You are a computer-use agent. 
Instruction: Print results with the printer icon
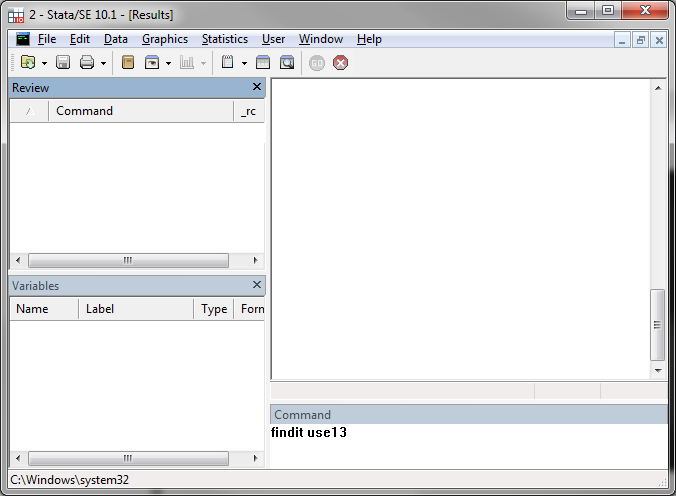point(87,63)
